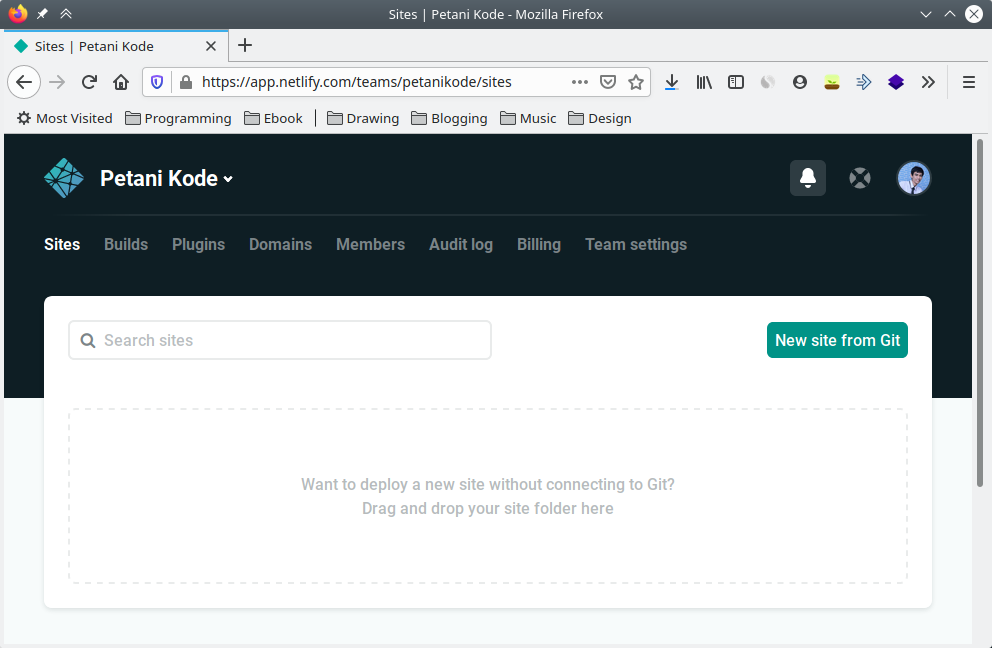Open the user avatar menu
The image size is (992, 648).
coord(913,177)
